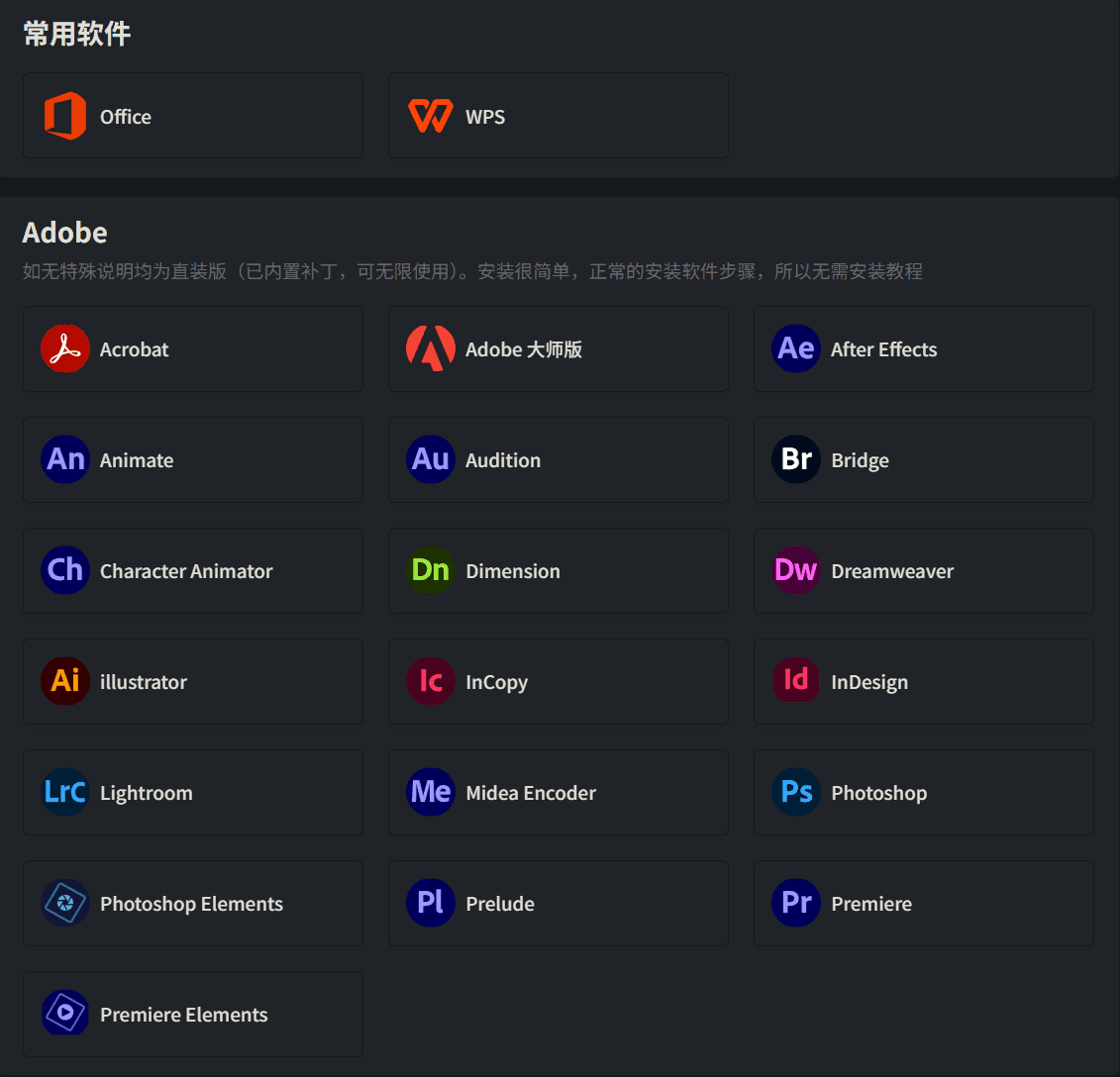Click the Illustrator Ai icon
Viewport: 1120px width, 1077px height.
pos(65,681)
